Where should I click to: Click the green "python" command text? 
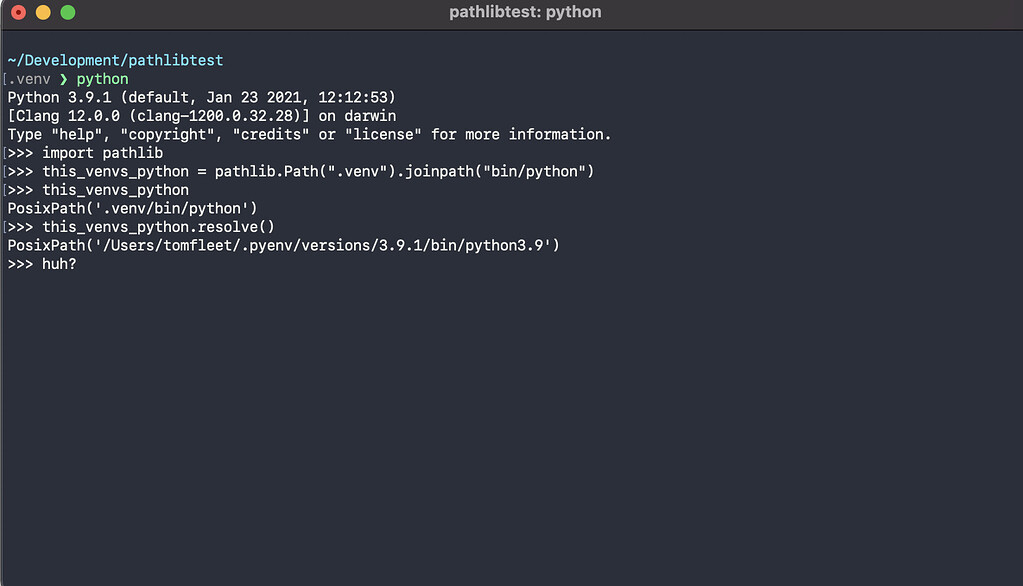102,79
